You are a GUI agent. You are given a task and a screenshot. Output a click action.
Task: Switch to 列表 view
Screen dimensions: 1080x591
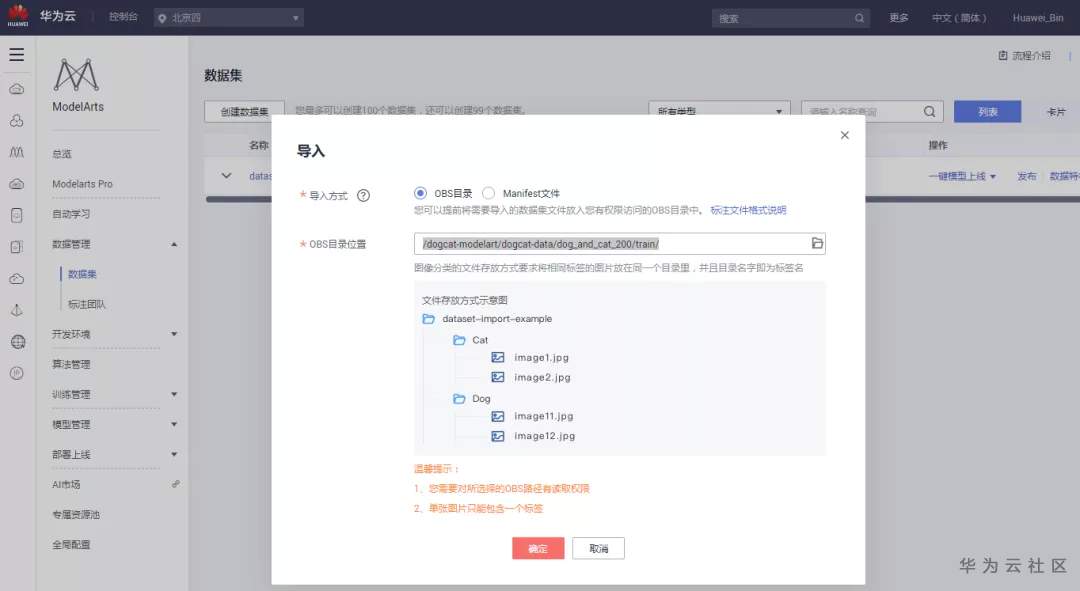(988, 112)
